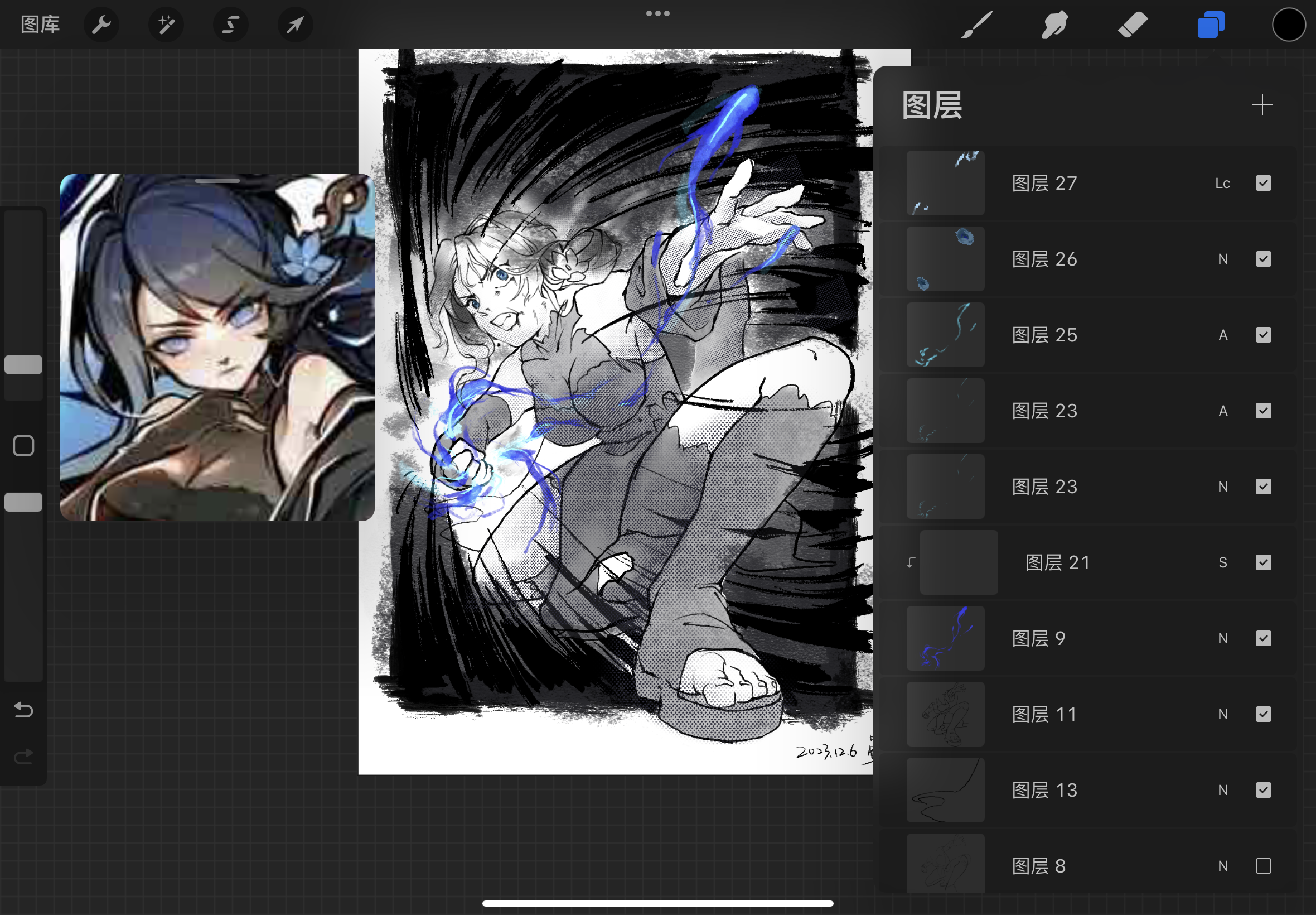This screenshot has height=915, width=1316.
Task: Go back to 图库 gallery
Action: point(40,25)
